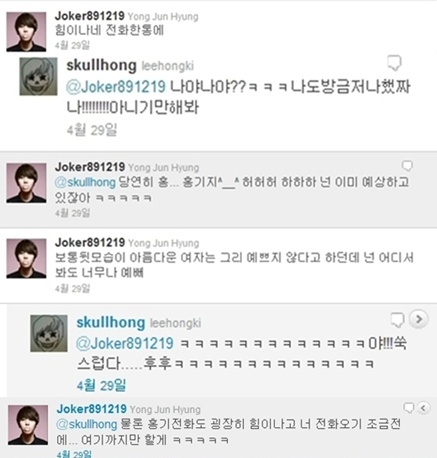Click @Joker891219 mention in second skullhong reply
This screenshot has height=458, width=437.
coord(125,344)
